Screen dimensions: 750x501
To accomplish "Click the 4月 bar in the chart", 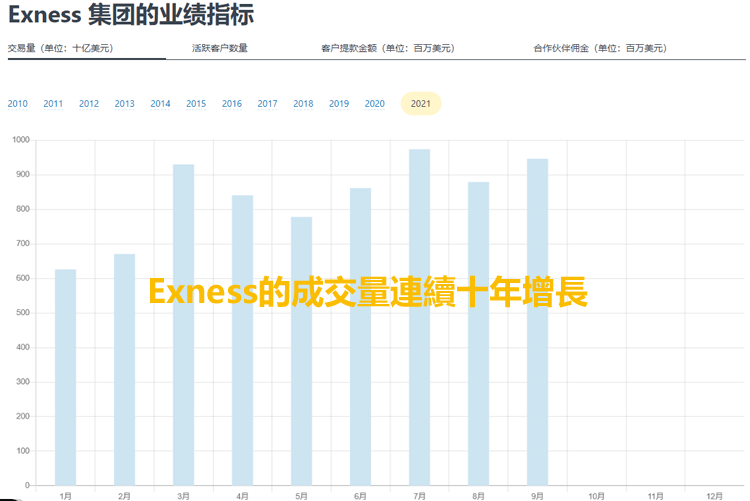I will 243,340.
